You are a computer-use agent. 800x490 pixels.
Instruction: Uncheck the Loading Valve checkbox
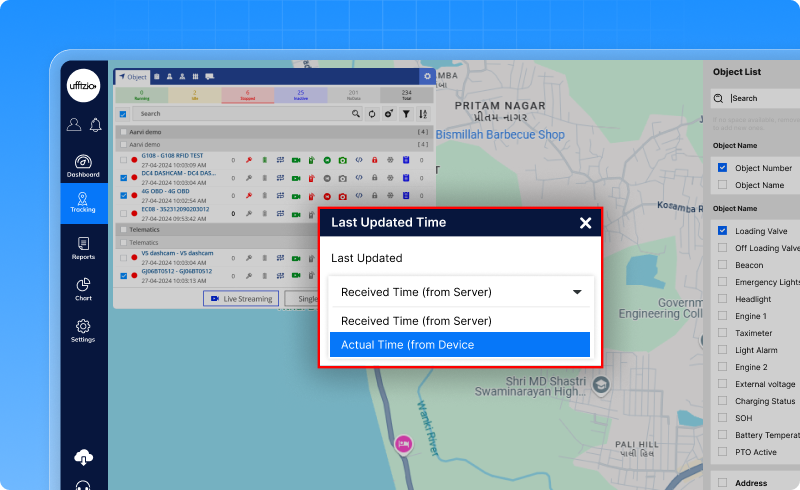(722, 231)
